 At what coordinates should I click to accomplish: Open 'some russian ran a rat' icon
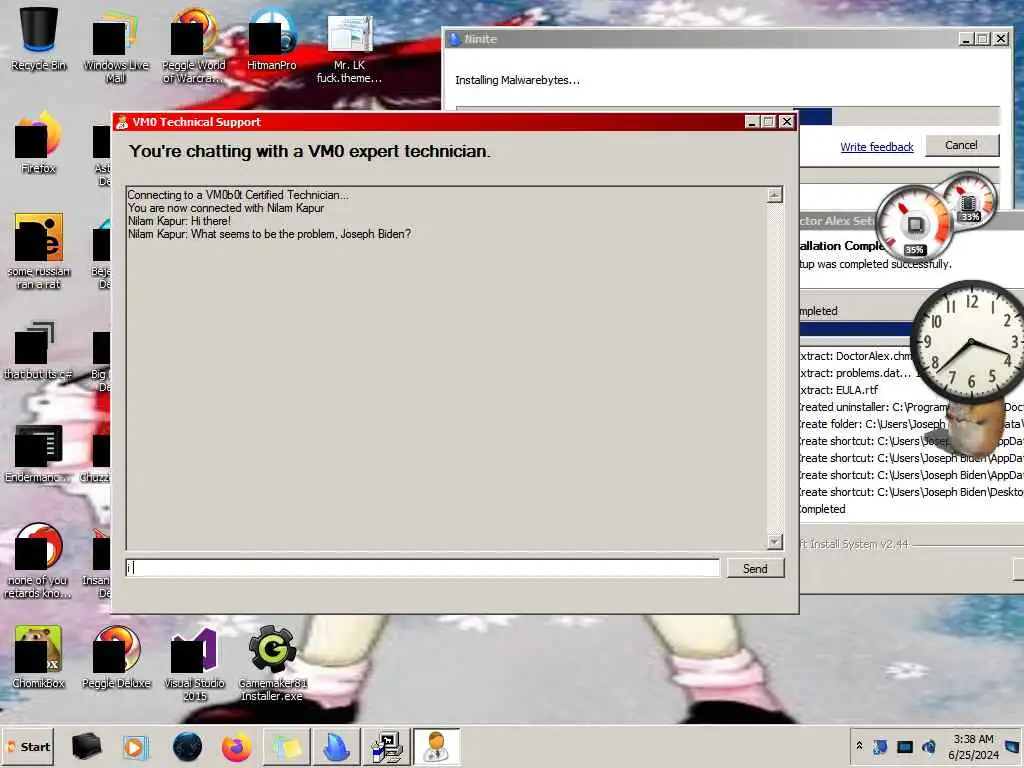pyautogui.click(x=39, y=251)
